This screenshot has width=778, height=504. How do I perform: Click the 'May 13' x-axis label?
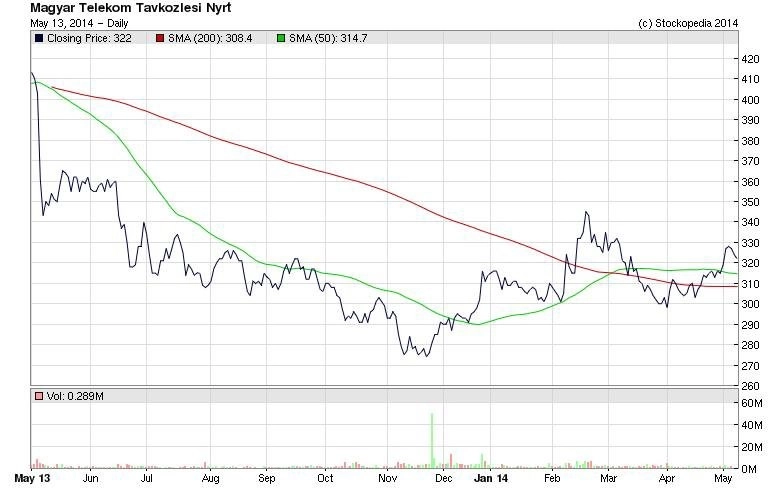[32, 478]
